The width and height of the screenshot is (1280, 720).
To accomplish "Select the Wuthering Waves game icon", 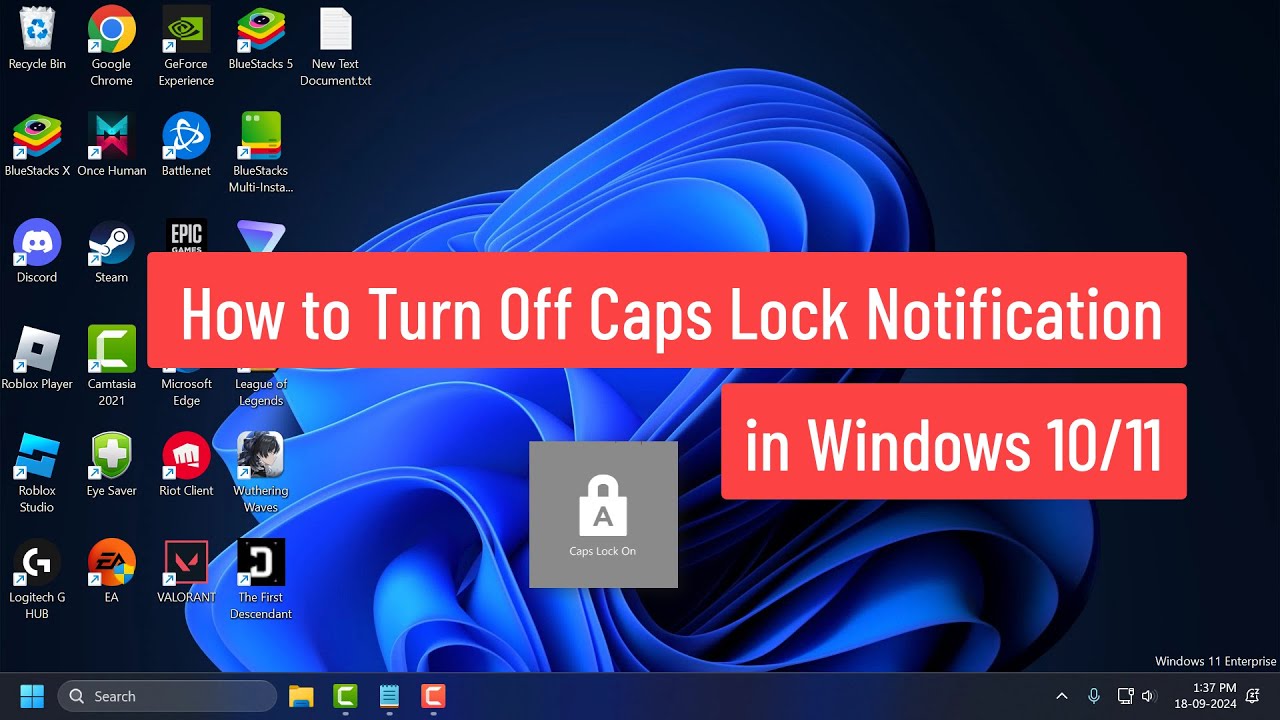I will click(261, 472).
